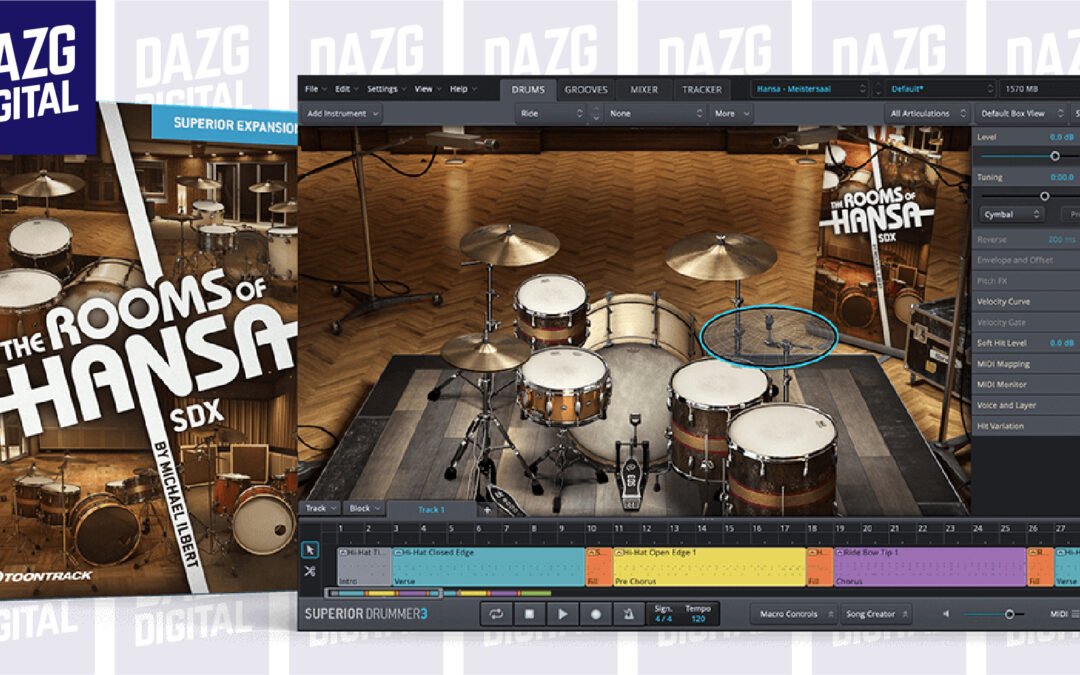Screen dimensions: 1080x675
Task: Switch to the GROOVES tab
Action: point(586,90)
